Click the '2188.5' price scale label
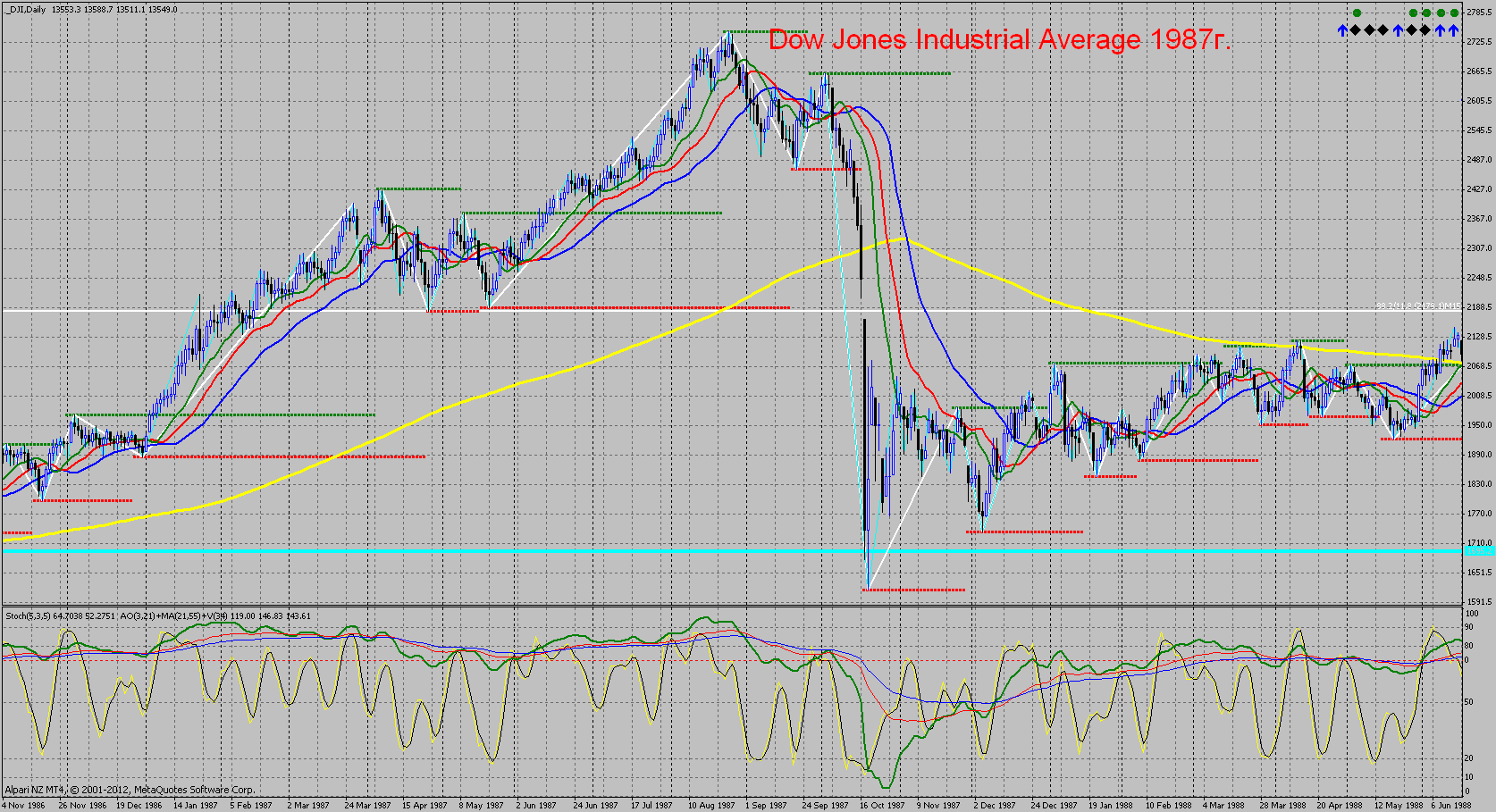The height and width of the screenshot is (812, 1496). 1480,307
